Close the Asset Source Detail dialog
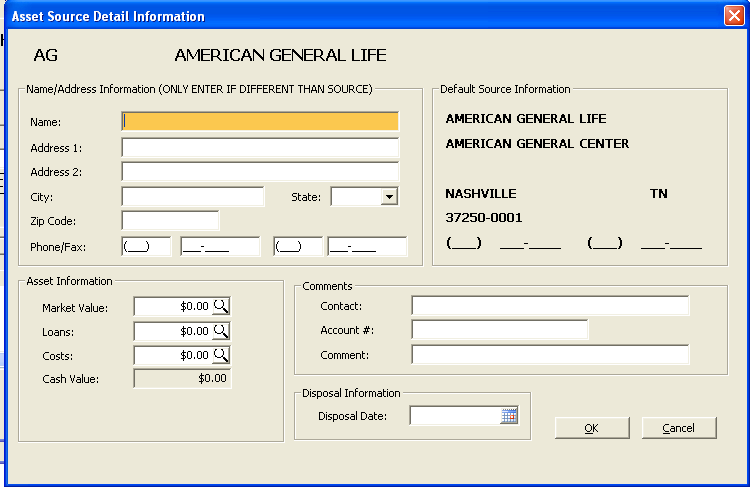Screen dimensions: 750x487 pyautogui.click(x=733, y=16)
